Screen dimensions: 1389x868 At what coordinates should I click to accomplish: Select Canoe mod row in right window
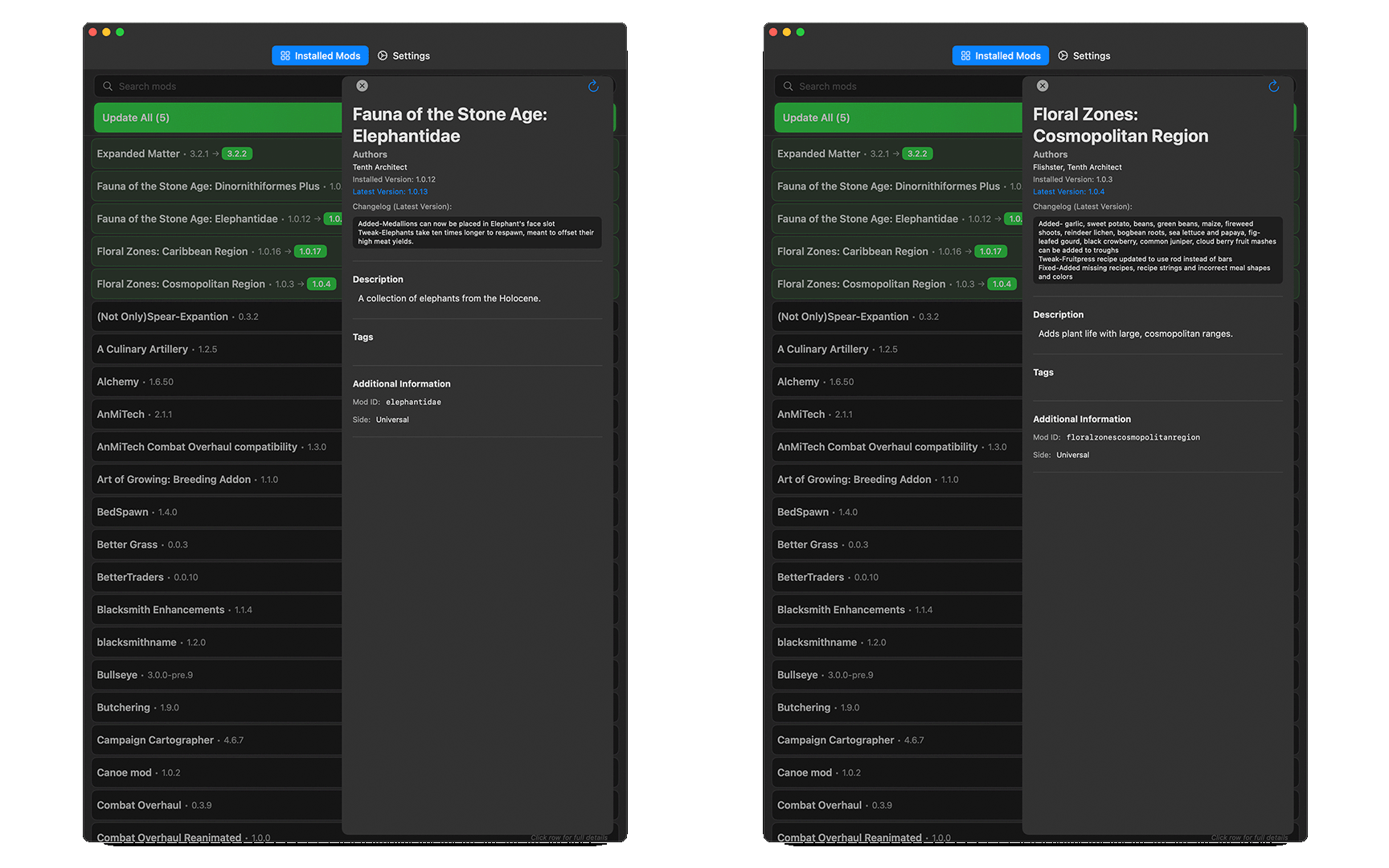click(x=897, y=772)
